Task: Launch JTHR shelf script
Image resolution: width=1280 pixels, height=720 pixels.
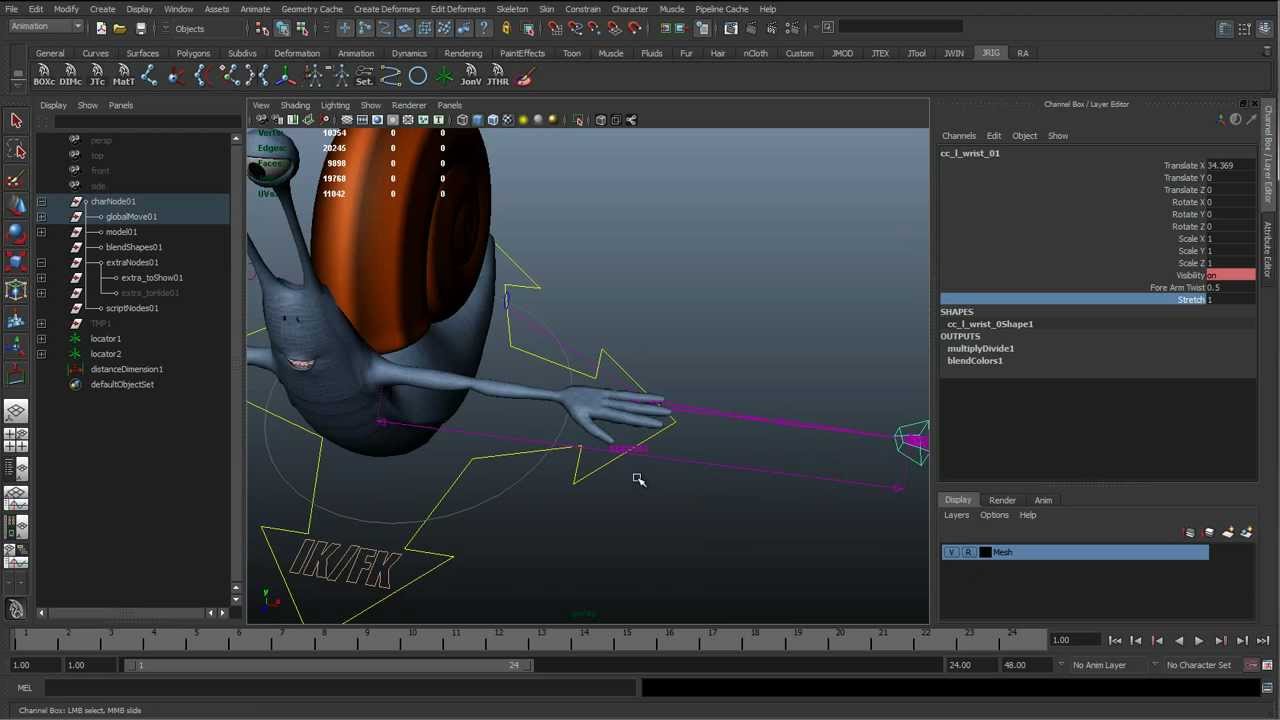Action: (x=497, y=75)
